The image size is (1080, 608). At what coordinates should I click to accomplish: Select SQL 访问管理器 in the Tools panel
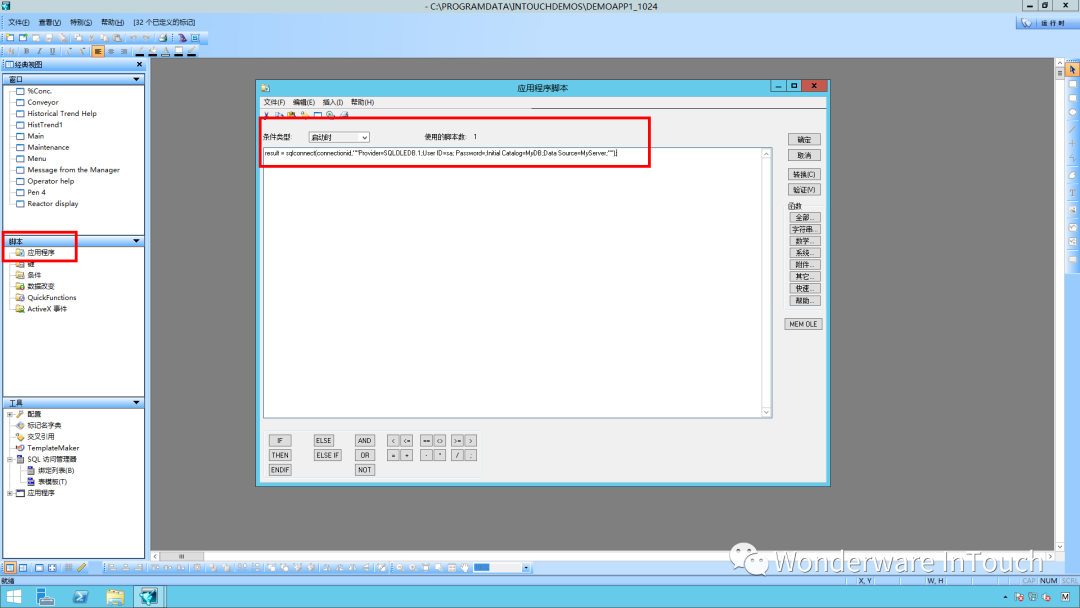[x=53, y=458]
